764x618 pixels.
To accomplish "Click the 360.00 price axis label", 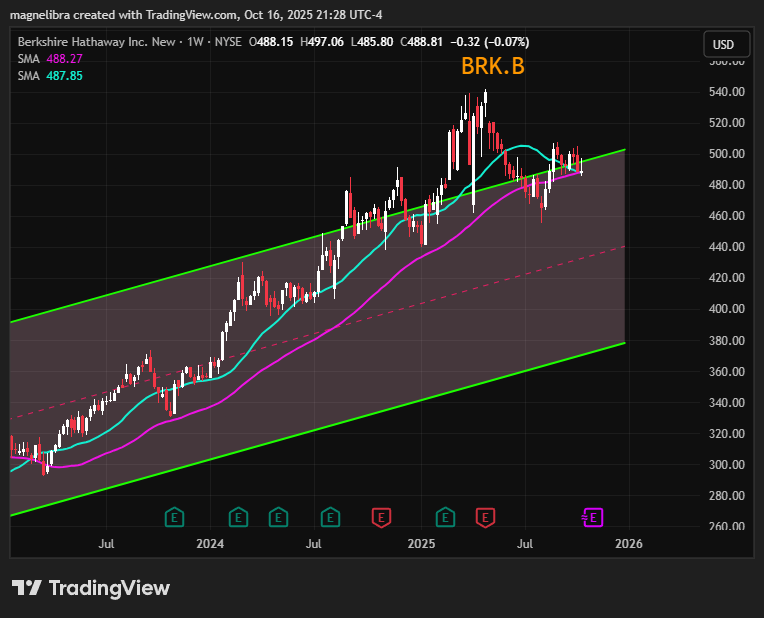I will pyautogui.click(x=727, y=371).
